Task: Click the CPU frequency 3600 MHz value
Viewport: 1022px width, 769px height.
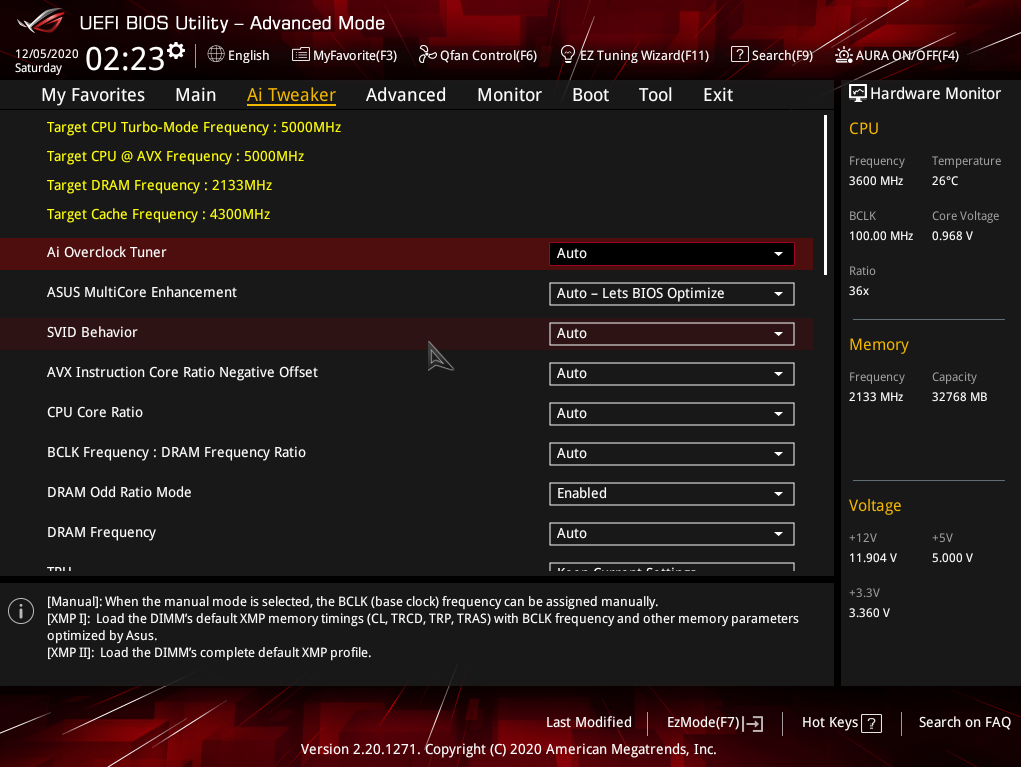Action: tap(875, 181)
